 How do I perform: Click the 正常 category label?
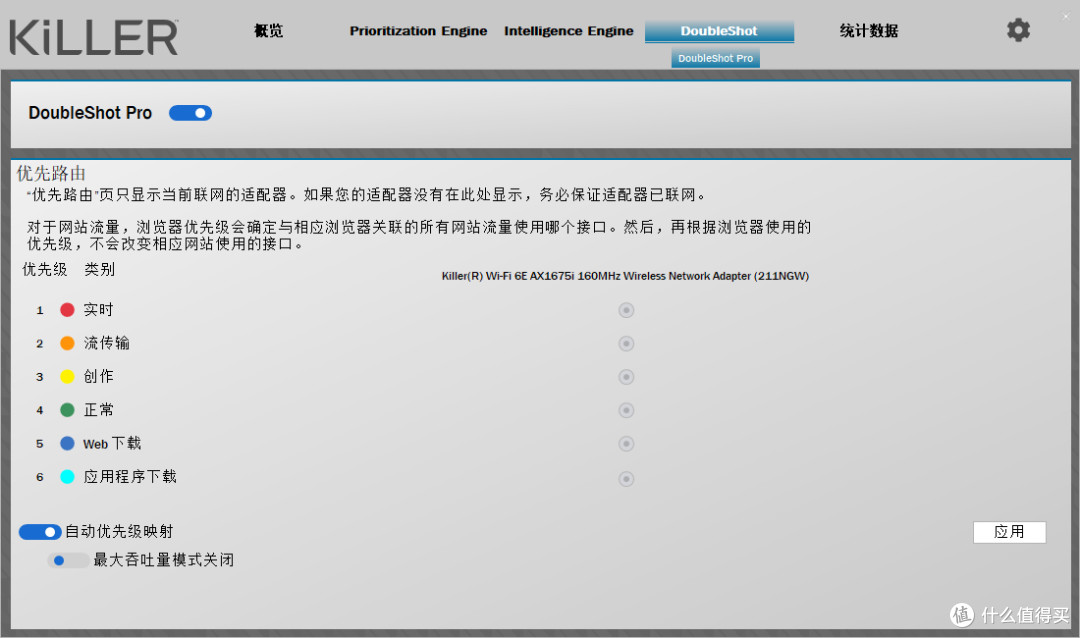coord(98,409)
